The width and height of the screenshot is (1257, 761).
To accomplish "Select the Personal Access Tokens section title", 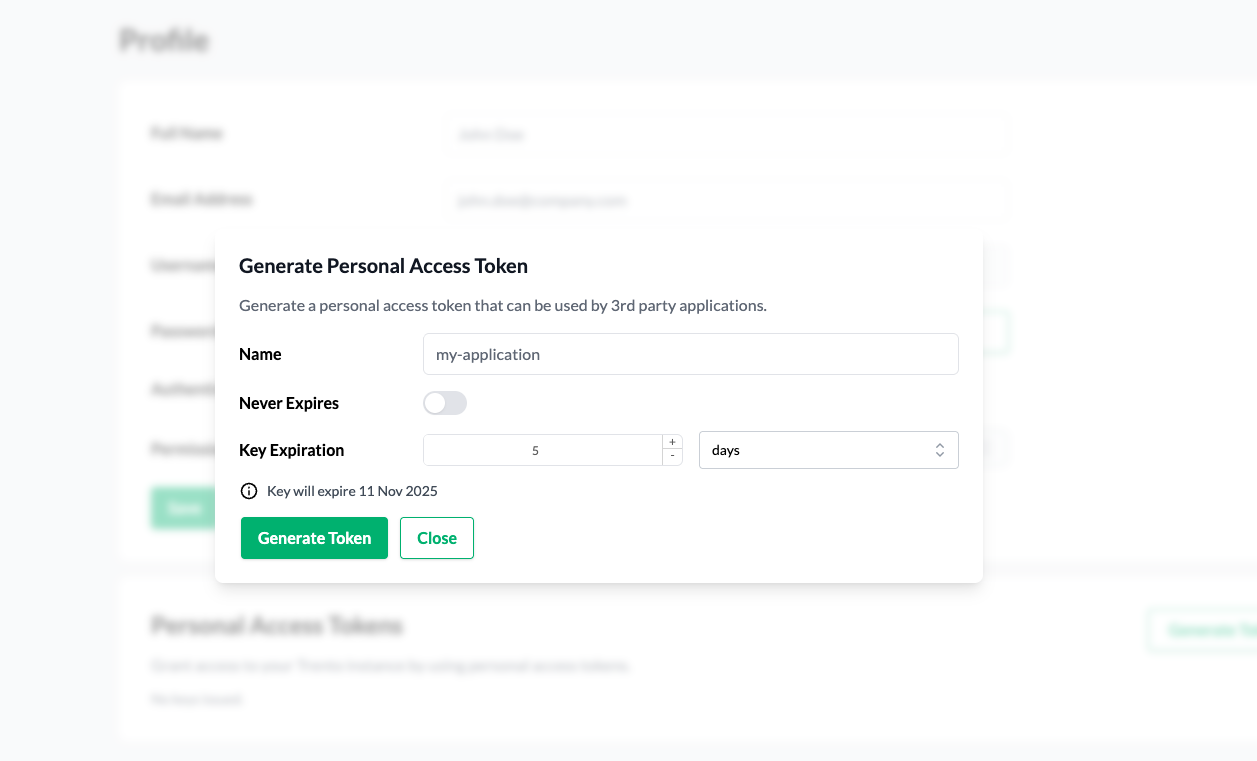I will click(277, 625).
